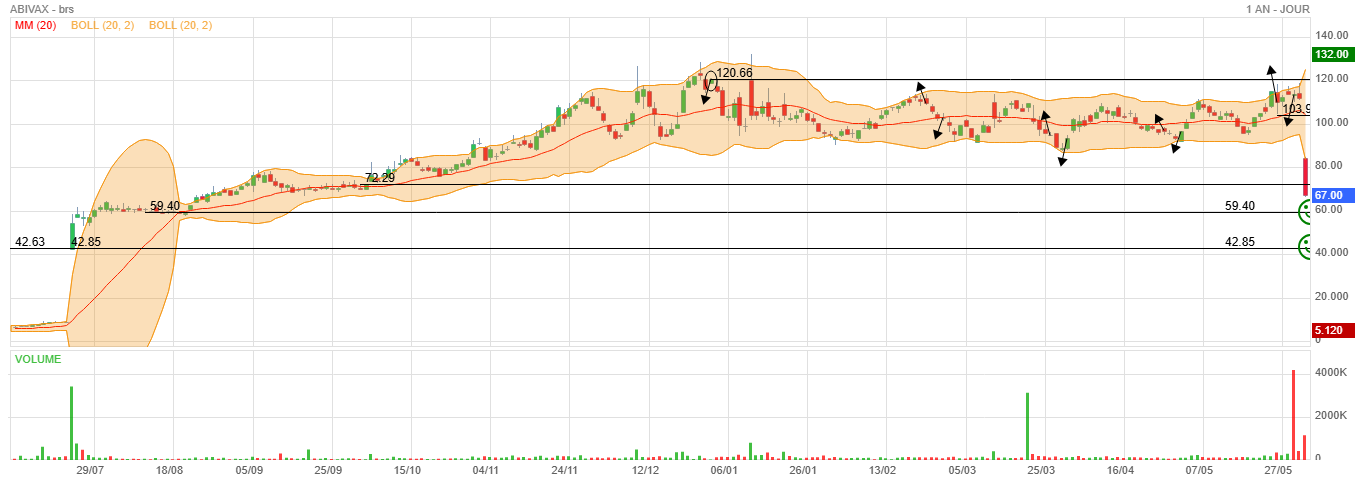Click the 103.9 horizontal level label
Screen dimensions: 1355x480
point(1296,109)
